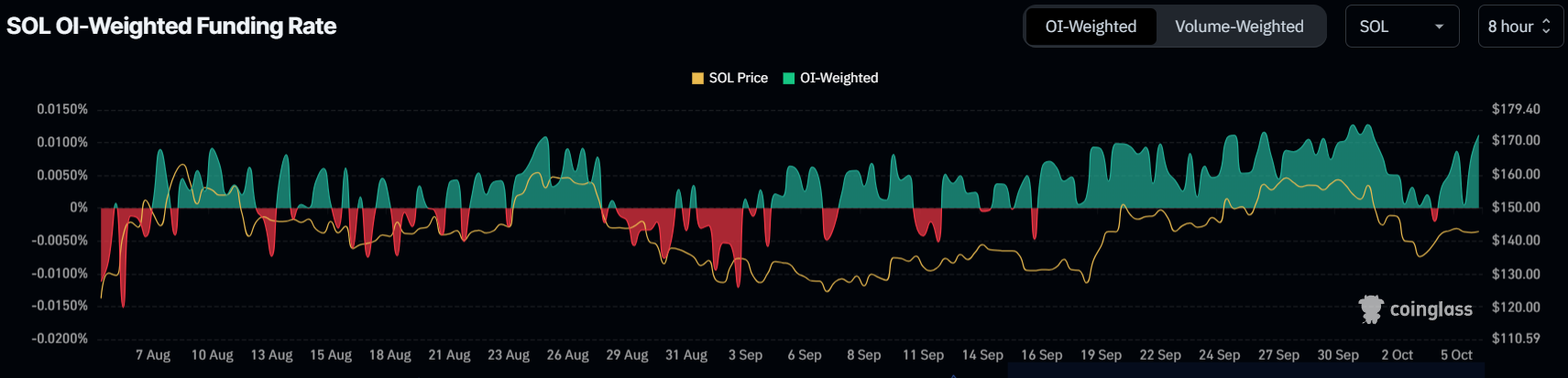Click the 0.0100% left axis label

coord(62,142)
